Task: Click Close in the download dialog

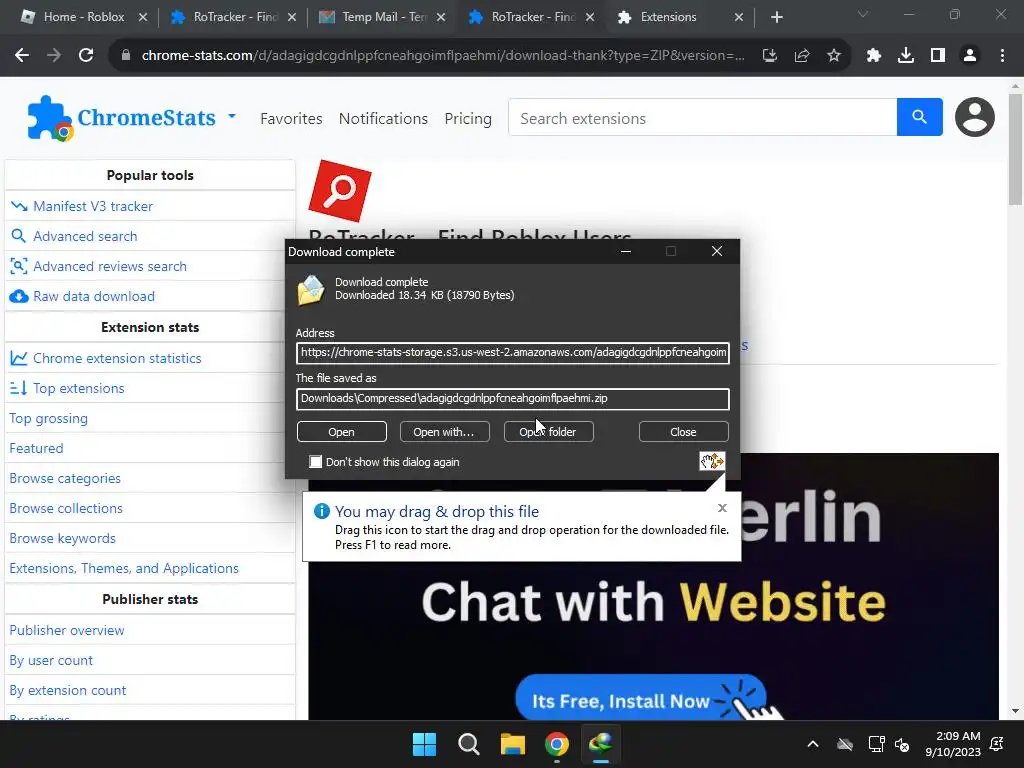Action: click(683, 432)
